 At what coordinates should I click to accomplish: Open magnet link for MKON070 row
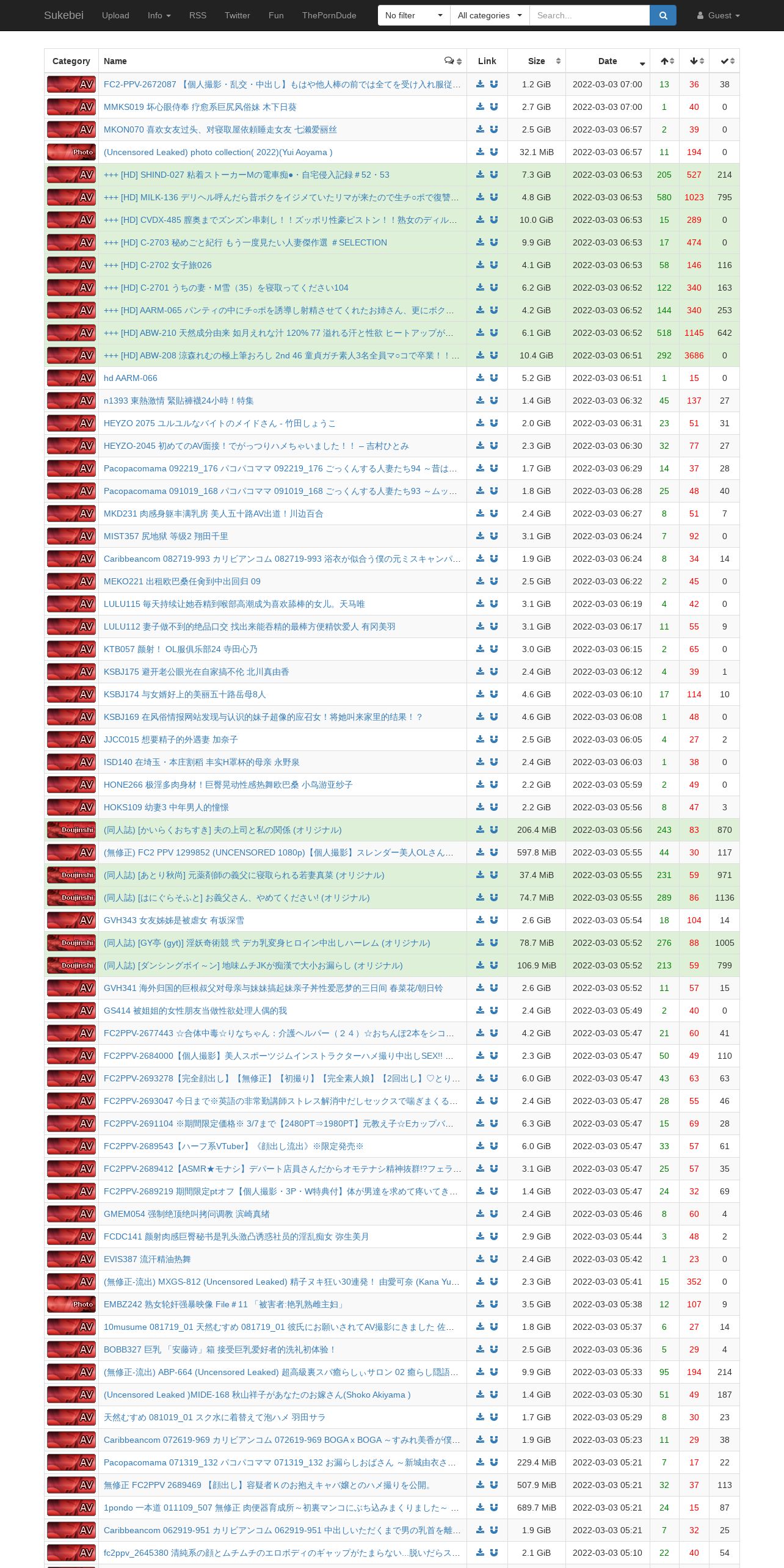(x=494, y=129)
